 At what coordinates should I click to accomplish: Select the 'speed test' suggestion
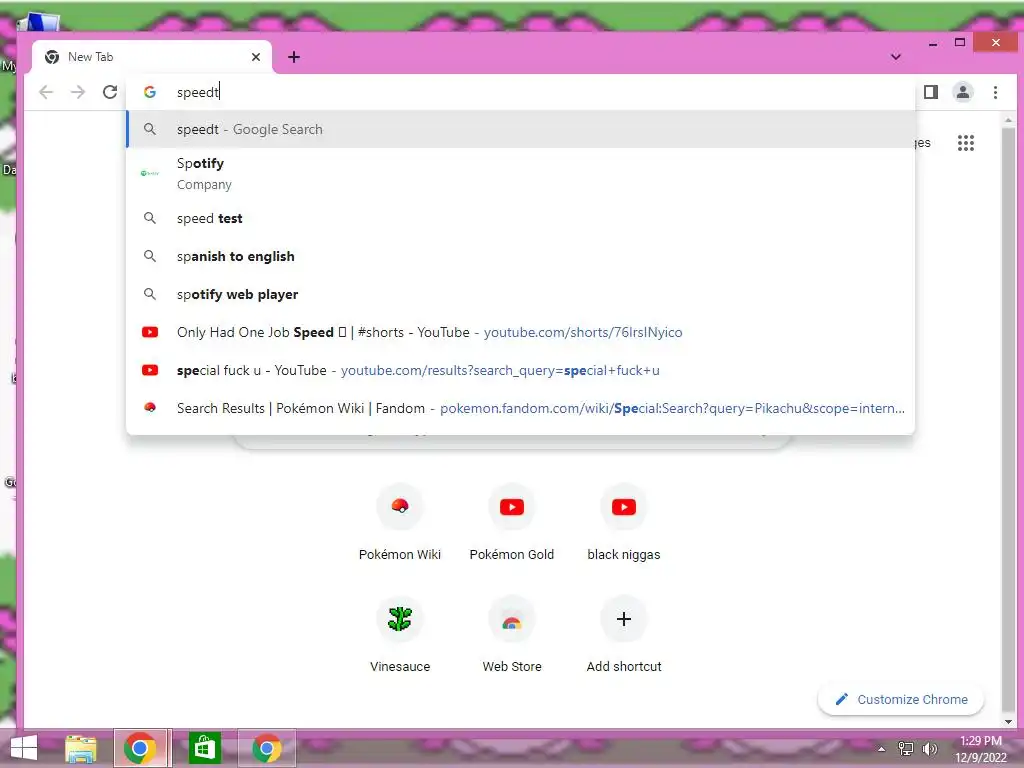click(520, 218)
